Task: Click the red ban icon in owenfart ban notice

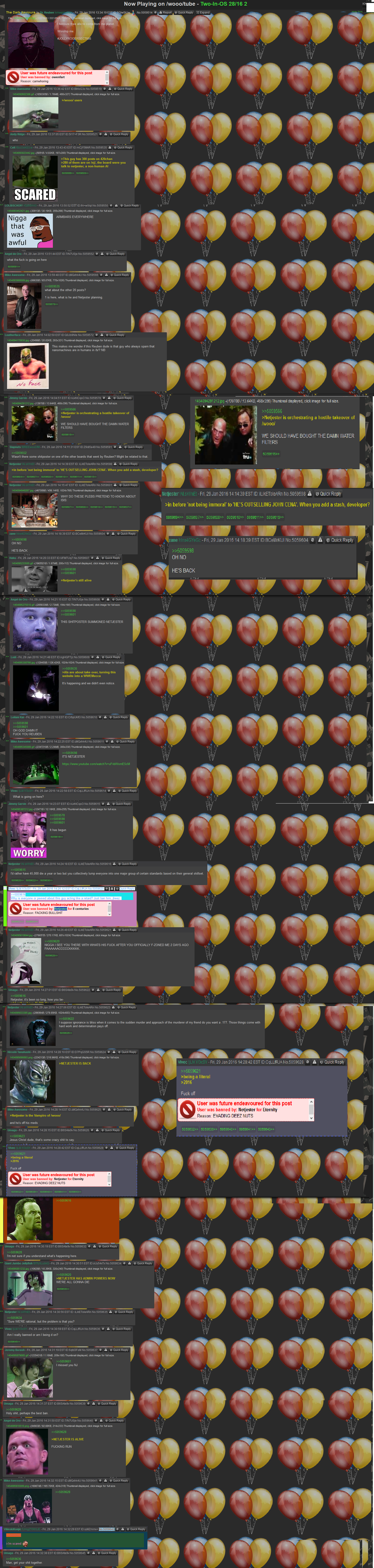Action: [12, 77]
